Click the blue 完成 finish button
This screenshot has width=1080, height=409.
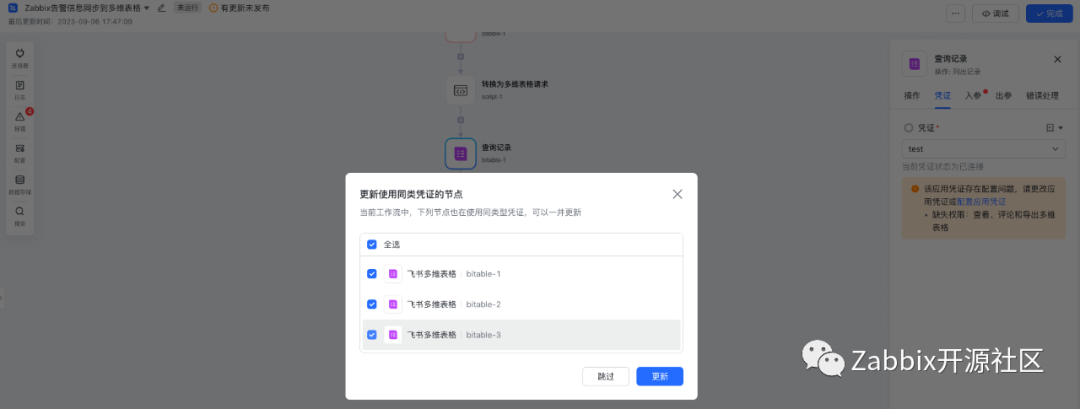1049,13
